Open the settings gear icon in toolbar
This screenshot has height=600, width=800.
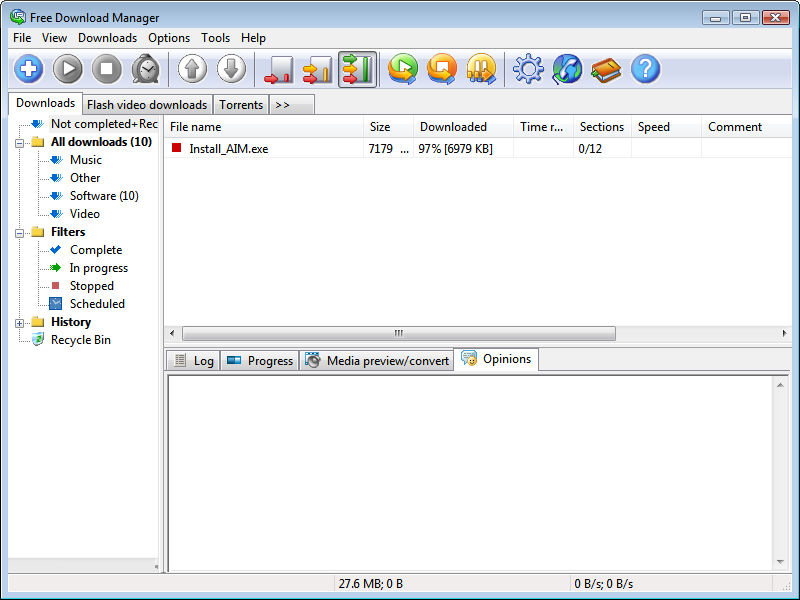click(528, 69)
